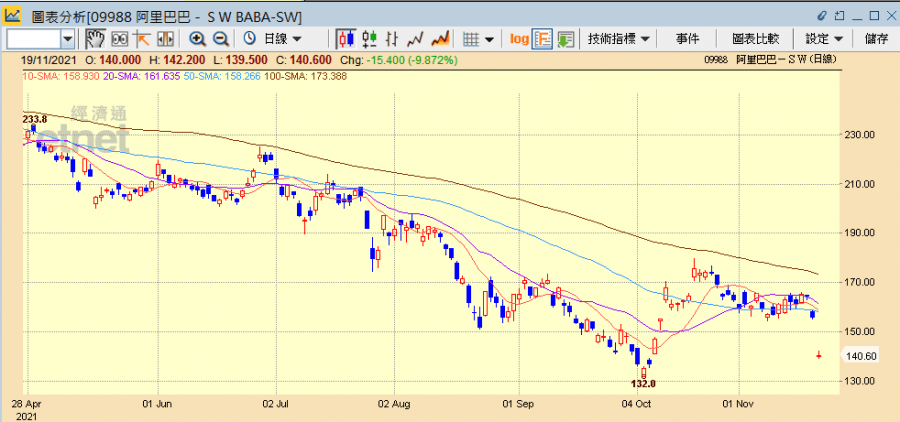Switch to line chart style
The width and height of the screenshot is (900, 422).
click(x=415, y=39)
